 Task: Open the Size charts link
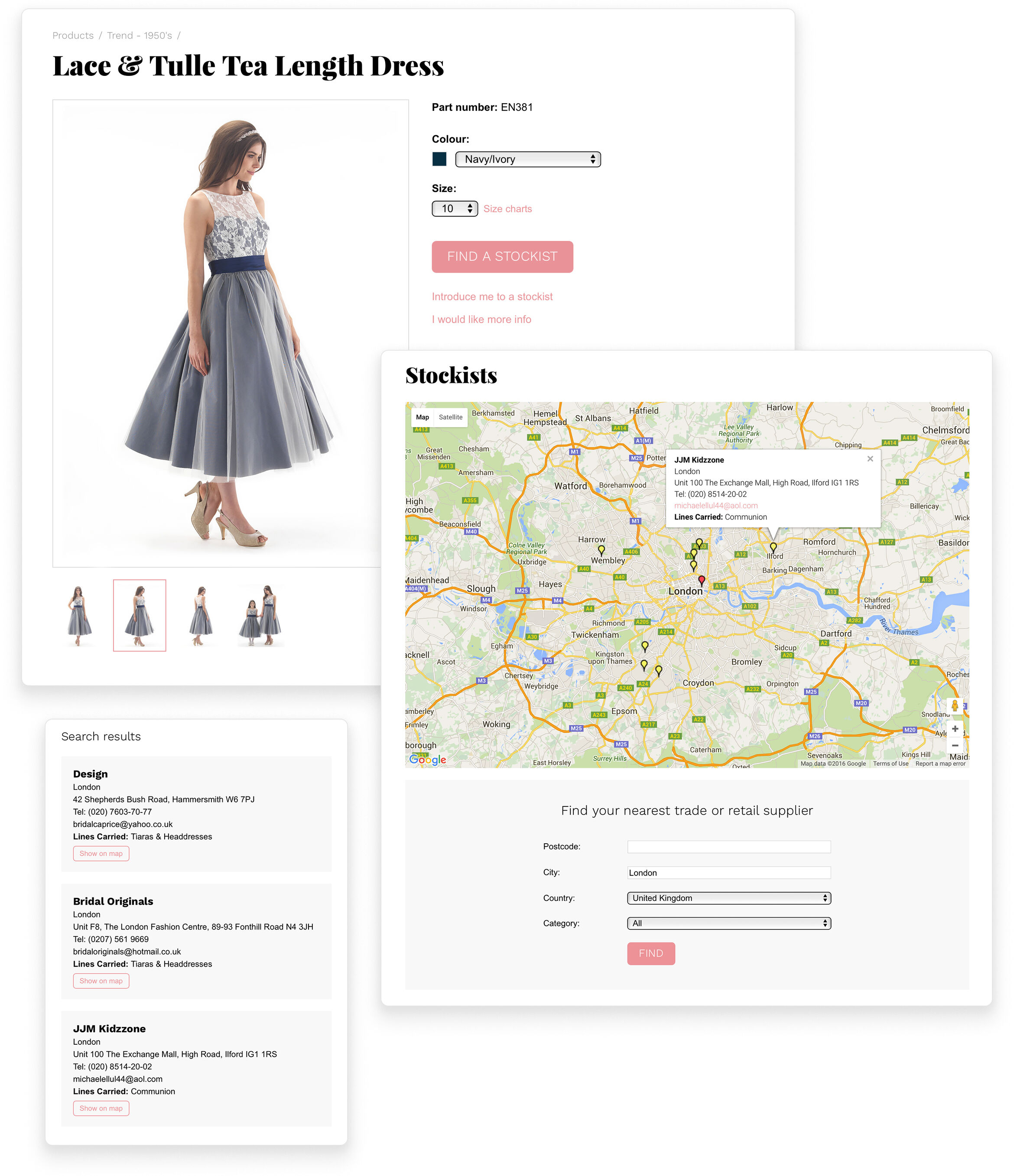[507, 209]
